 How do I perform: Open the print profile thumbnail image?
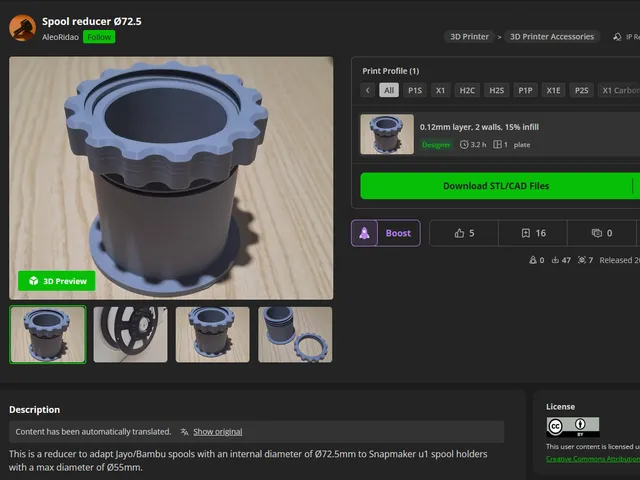click(387, 134)
